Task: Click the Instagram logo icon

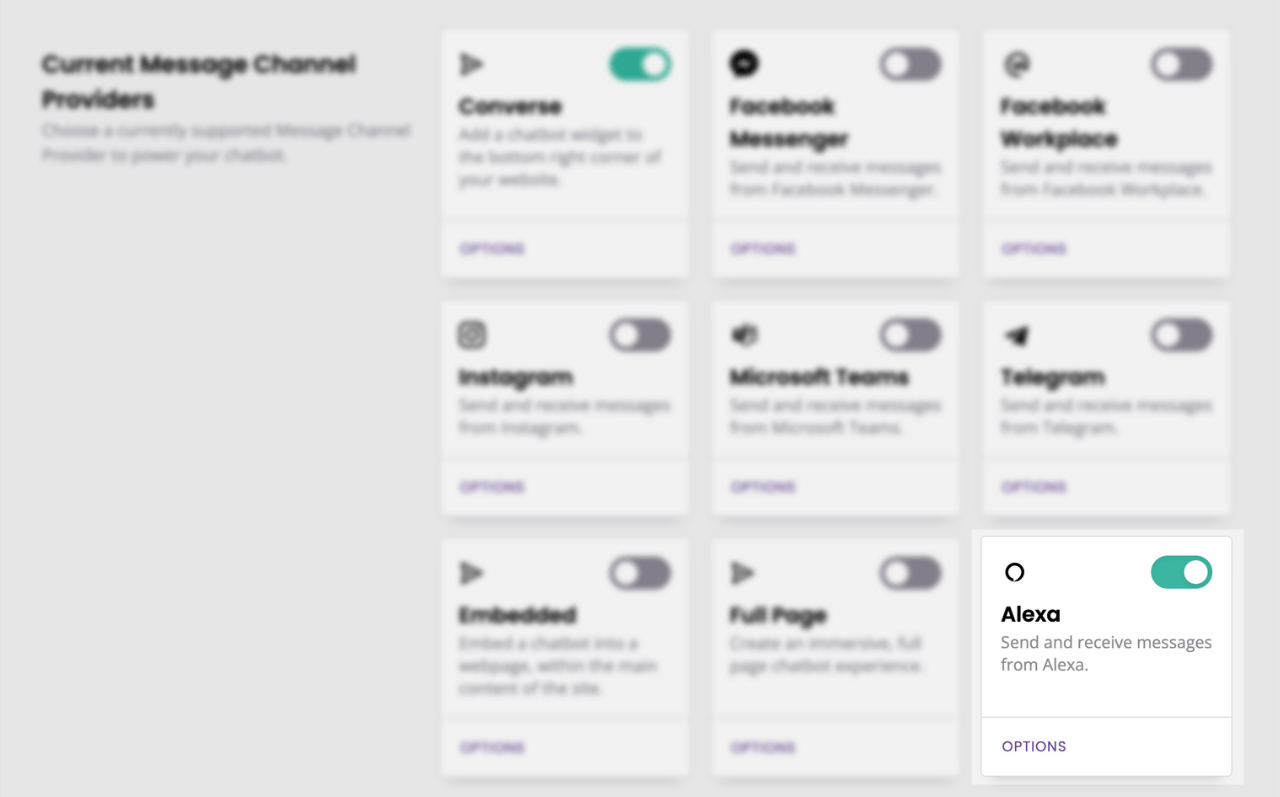Action: click(x=472, y=335)
